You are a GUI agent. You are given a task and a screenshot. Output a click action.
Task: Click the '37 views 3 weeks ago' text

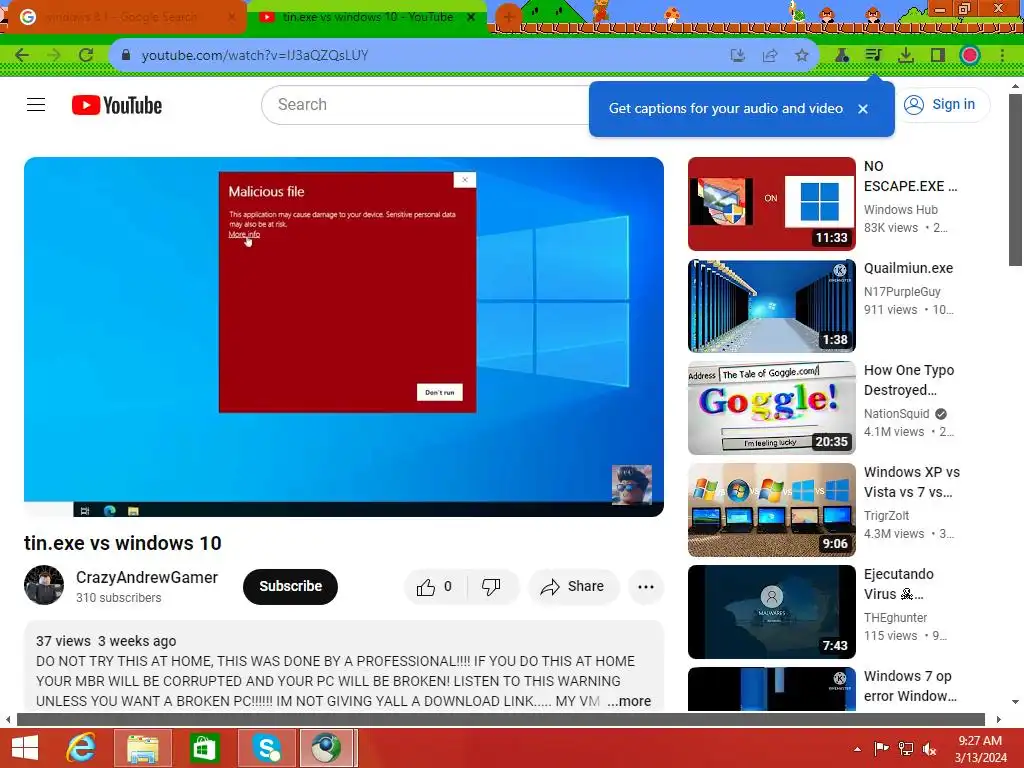pyautogui.click(x=106, y=641)
